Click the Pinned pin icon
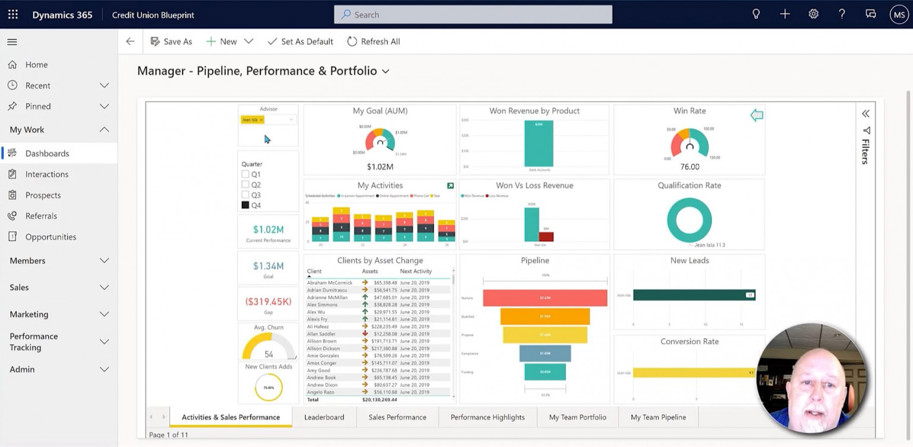This screenshot has height=447, width=913. (12, 107)
